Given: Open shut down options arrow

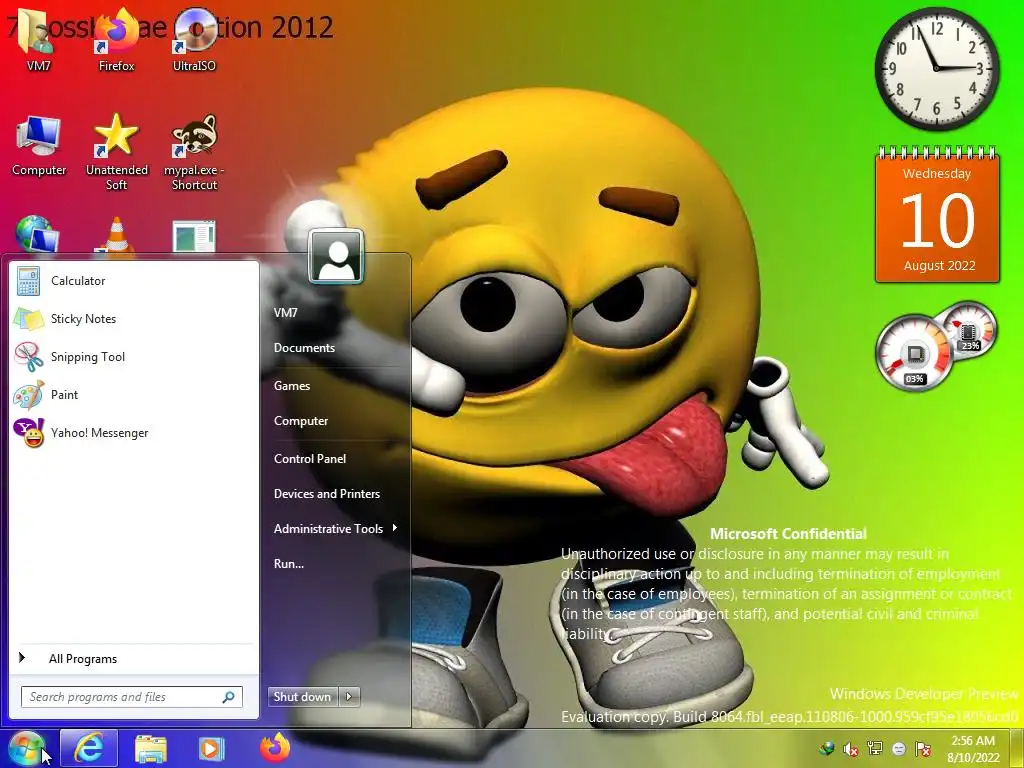Looking at the screenshot, I should tap(349, 697).
